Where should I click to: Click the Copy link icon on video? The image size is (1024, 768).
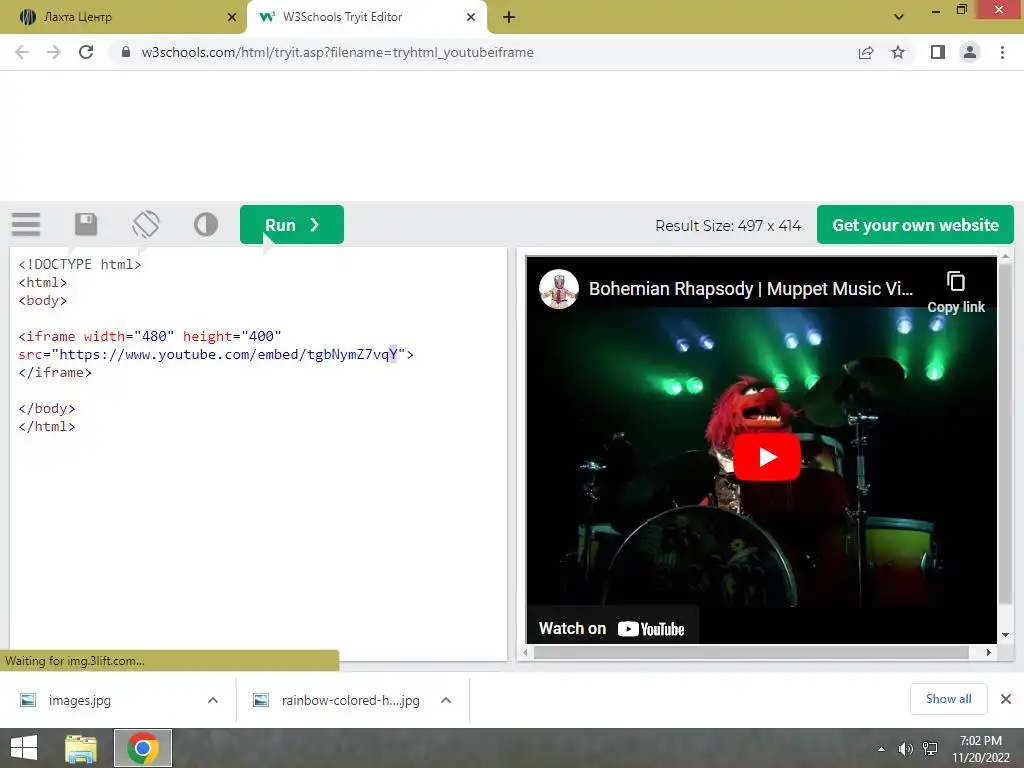tap(955, 291)
